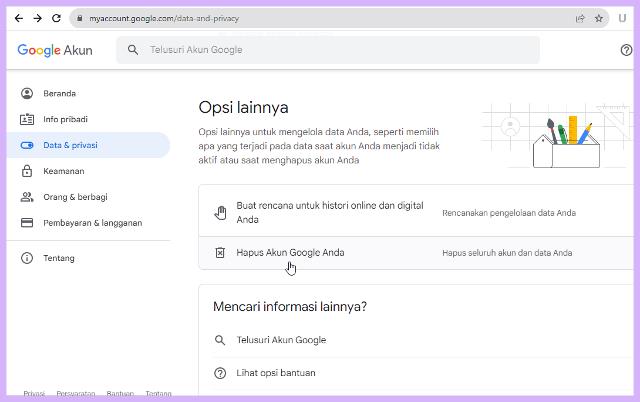Viewport: 640px width, 402px height.
Task: Click the Orang & berbagi people icon
Action: pyautogui.click(x=27, y=197)
